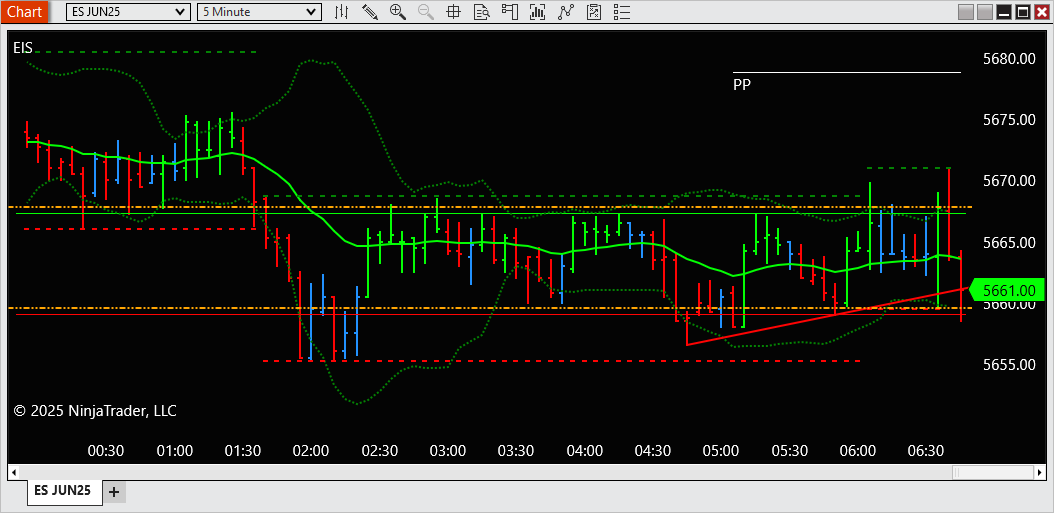Click the 01:00 time axis label
The width and height of the screenshot is (1054, 513).
[x=174, y=450]
